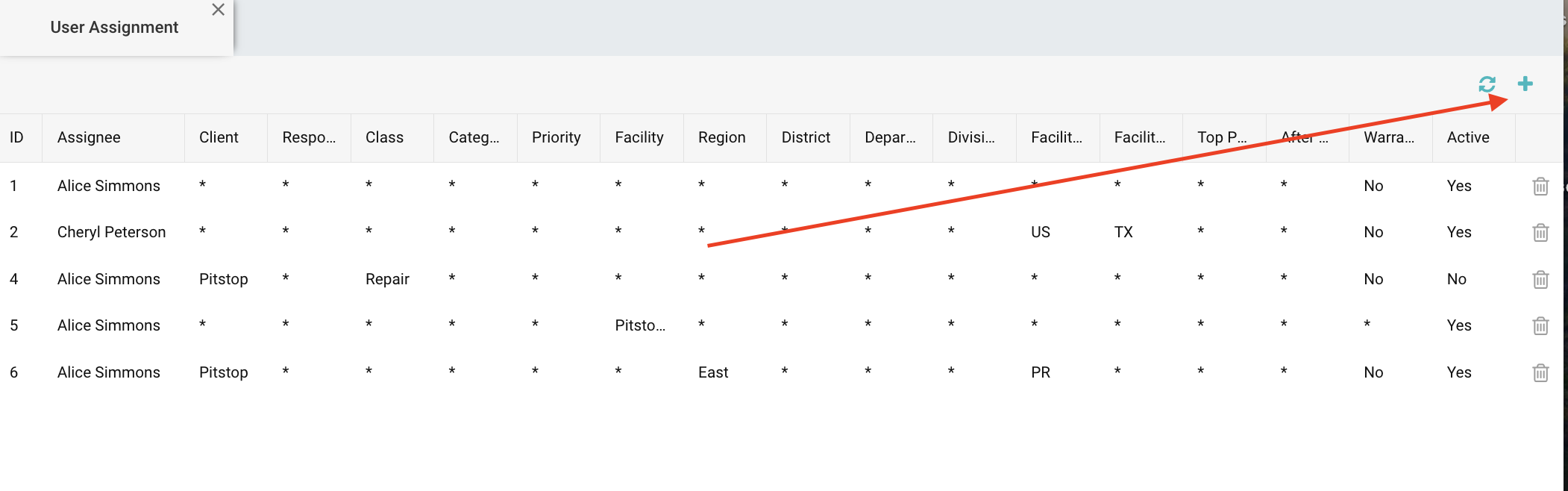The image size is (1568, 491).
Task: Close the User Assignment tab
Action: pos(218,10)
